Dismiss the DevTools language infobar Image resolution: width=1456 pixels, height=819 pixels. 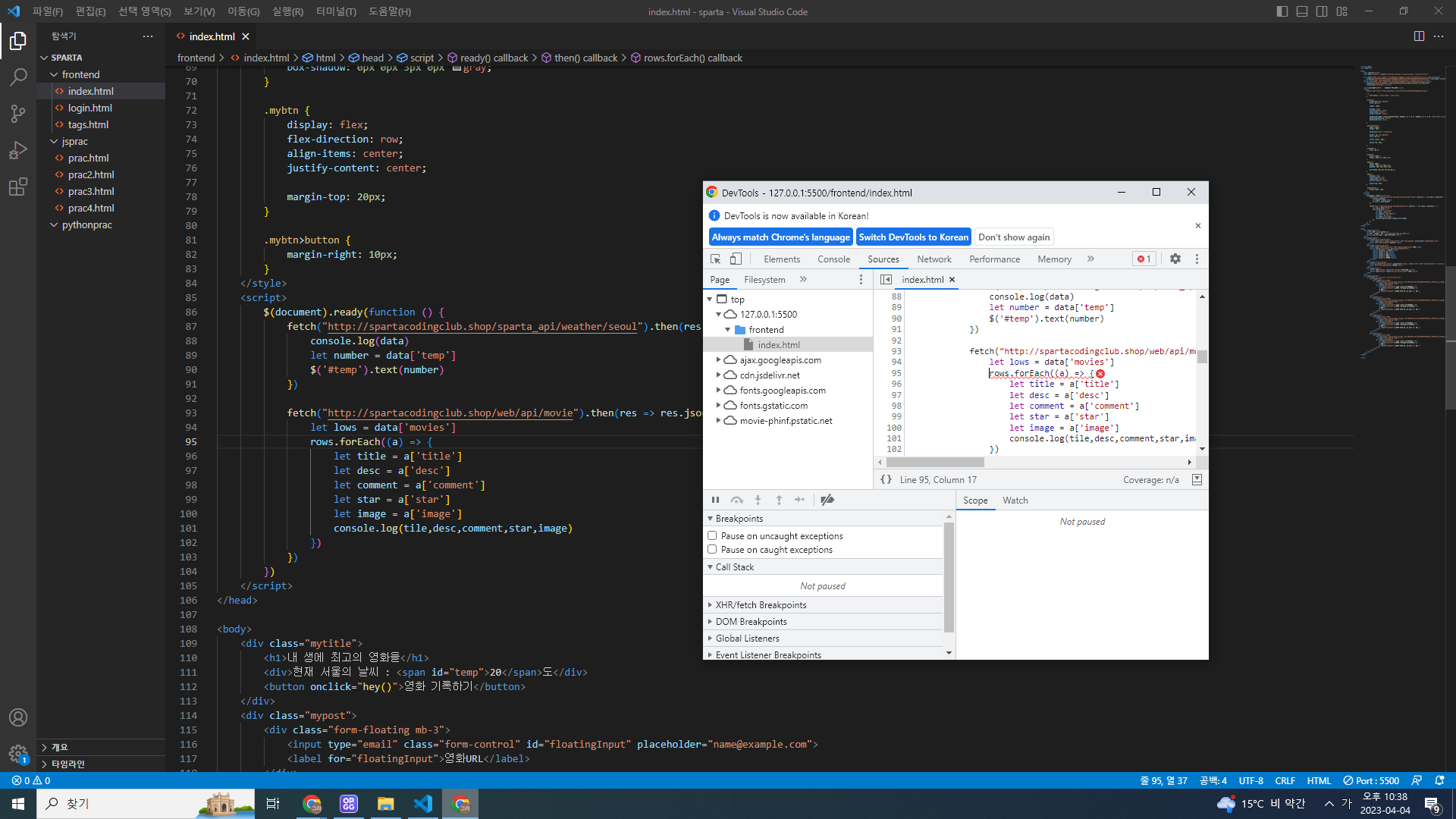(x=1198, y=226)
